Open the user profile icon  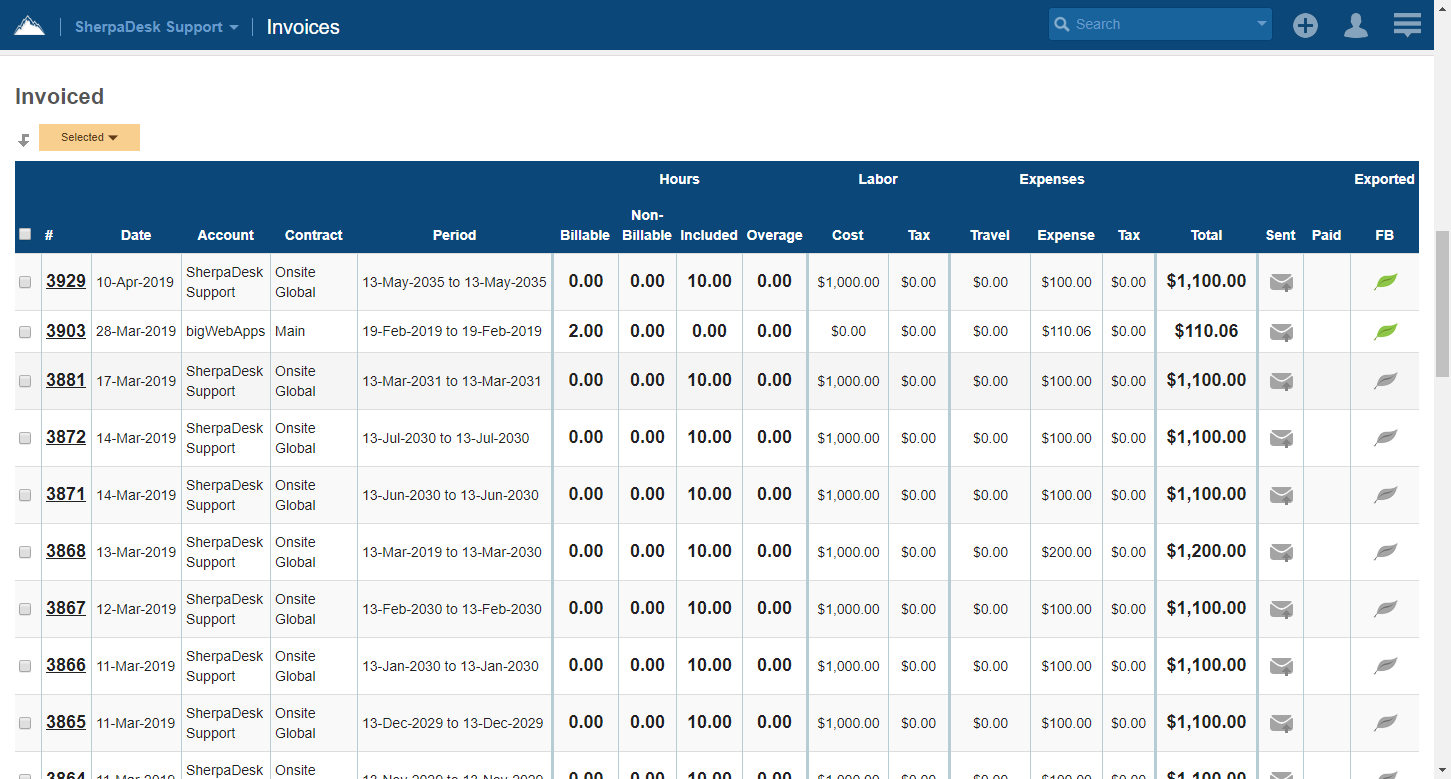(1356, 26)
